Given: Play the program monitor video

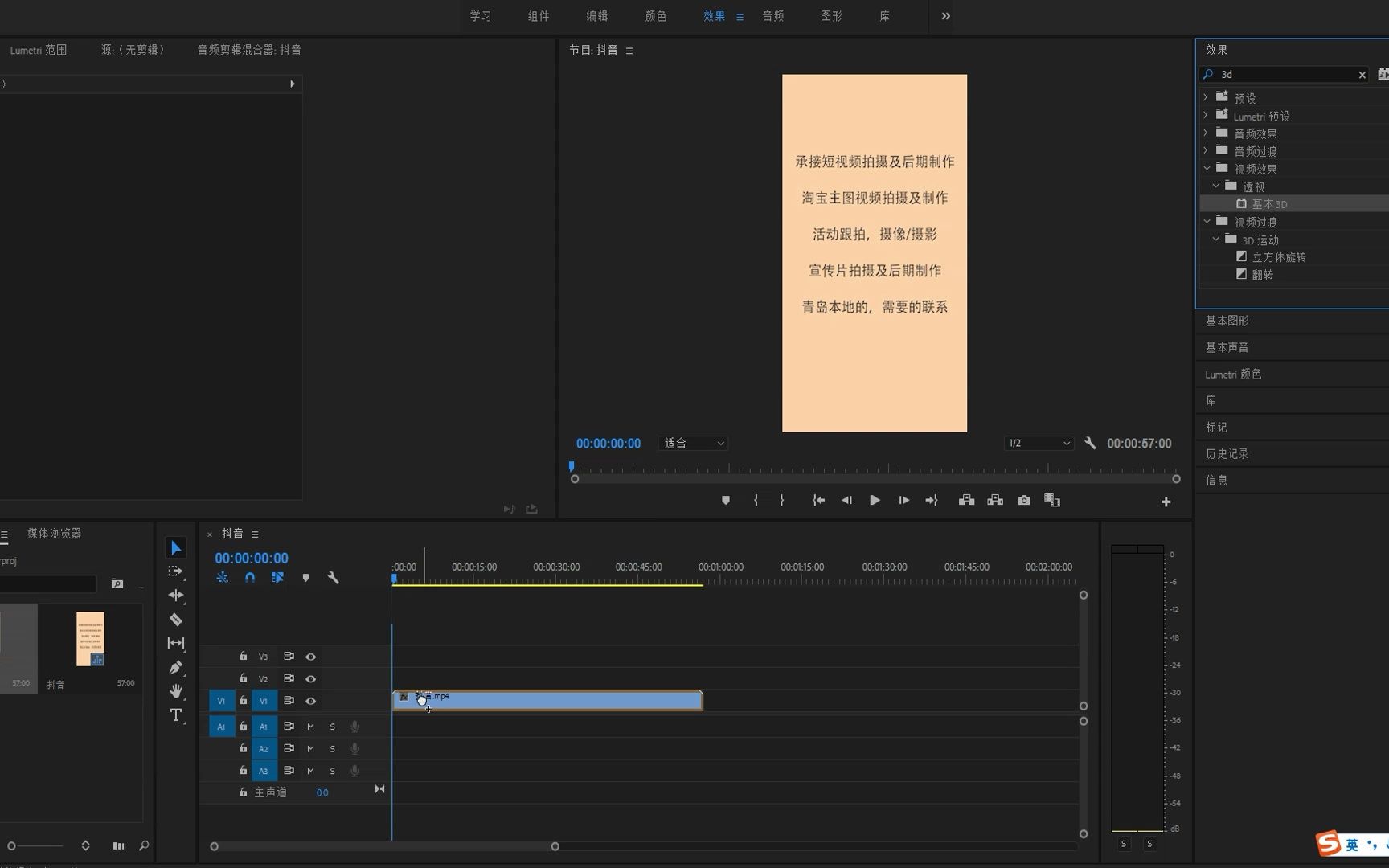Looking at the screenshot, I should point(875,501).
